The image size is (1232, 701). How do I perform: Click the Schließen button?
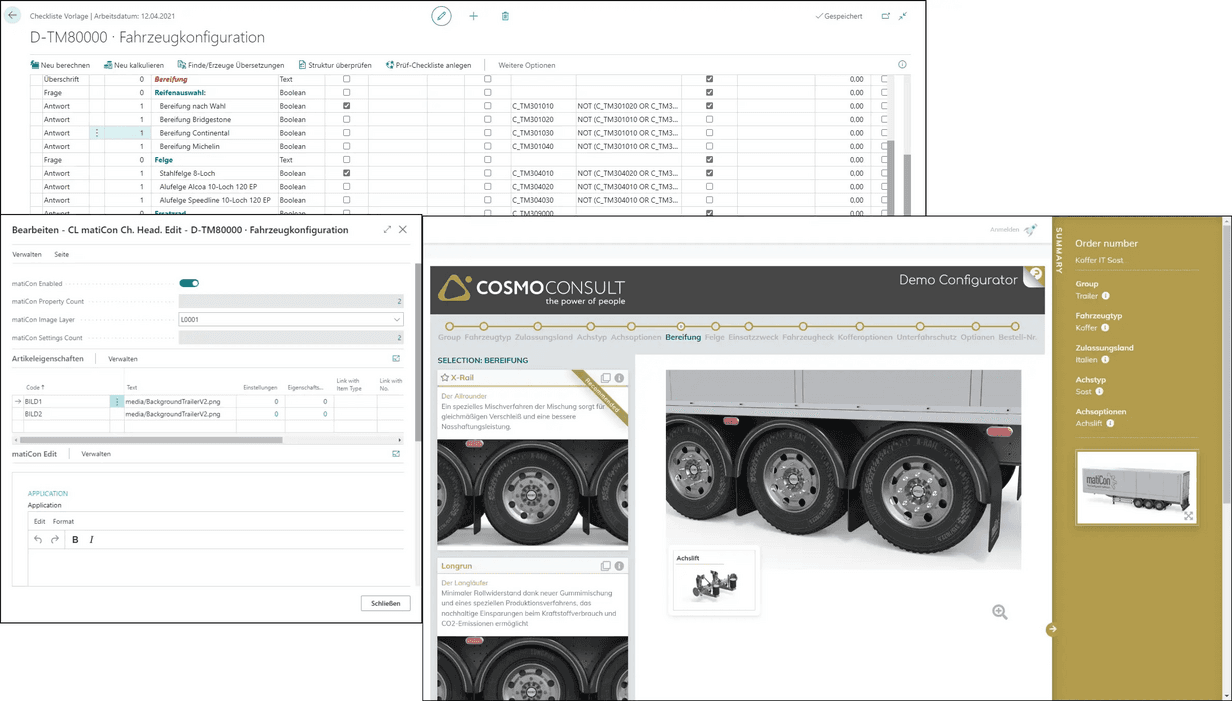(x=385, y=603)
